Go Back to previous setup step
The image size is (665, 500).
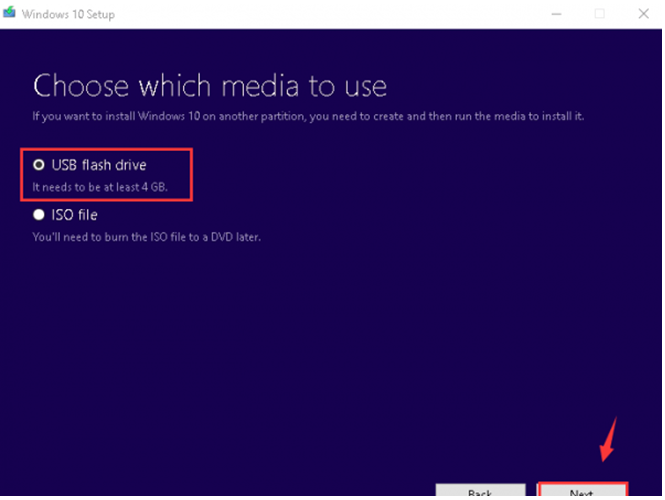click(x=481, y=490)
